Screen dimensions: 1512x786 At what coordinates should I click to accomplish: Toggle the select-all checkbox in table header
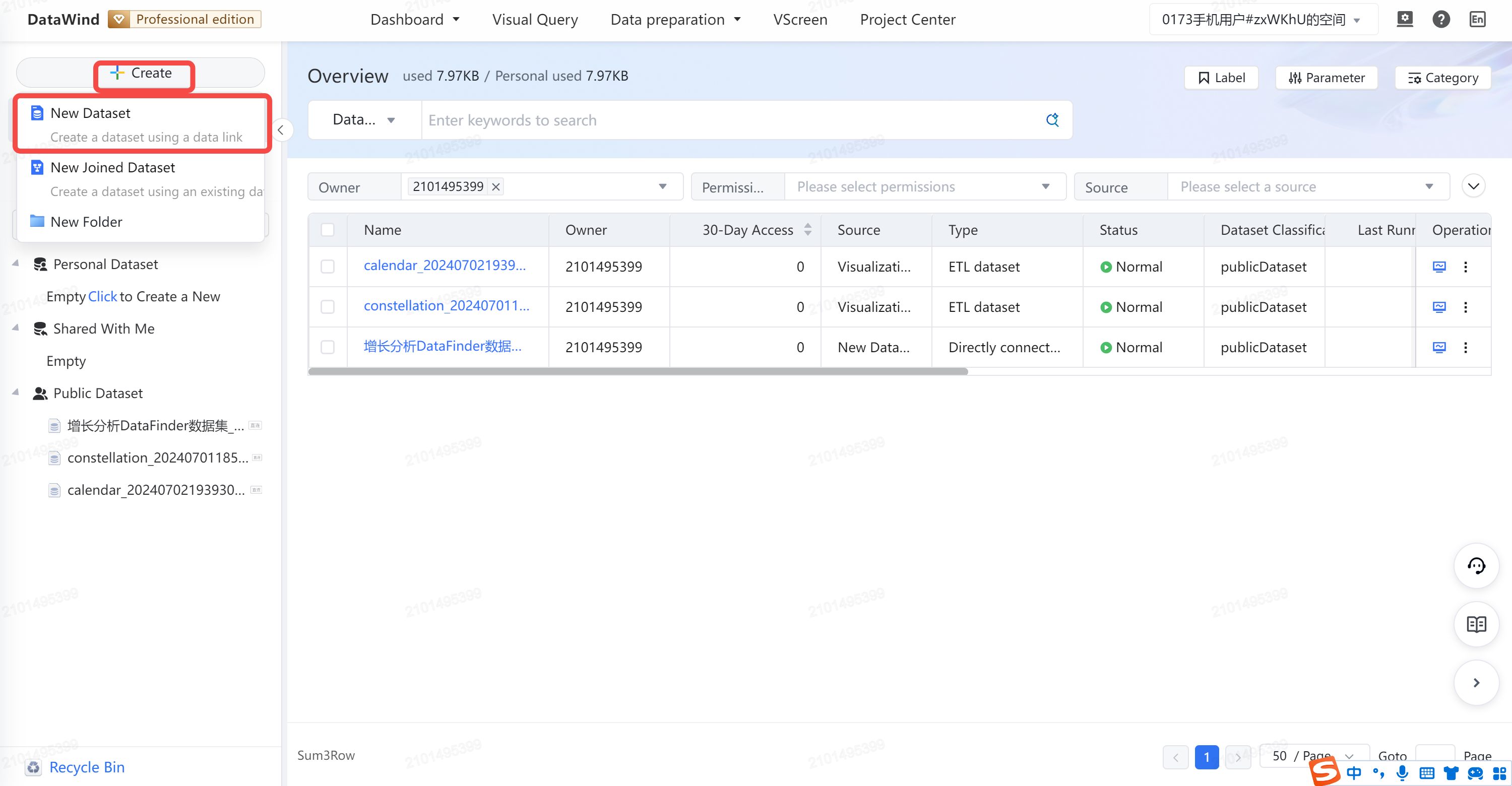pyautogui.click(x=328, y=229)
